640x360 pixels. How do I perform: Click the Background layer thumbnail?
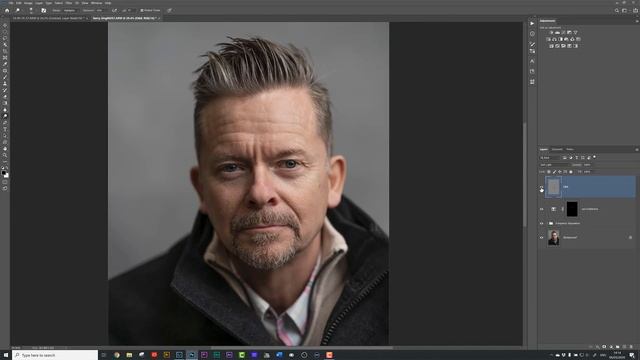pos(553,237)
